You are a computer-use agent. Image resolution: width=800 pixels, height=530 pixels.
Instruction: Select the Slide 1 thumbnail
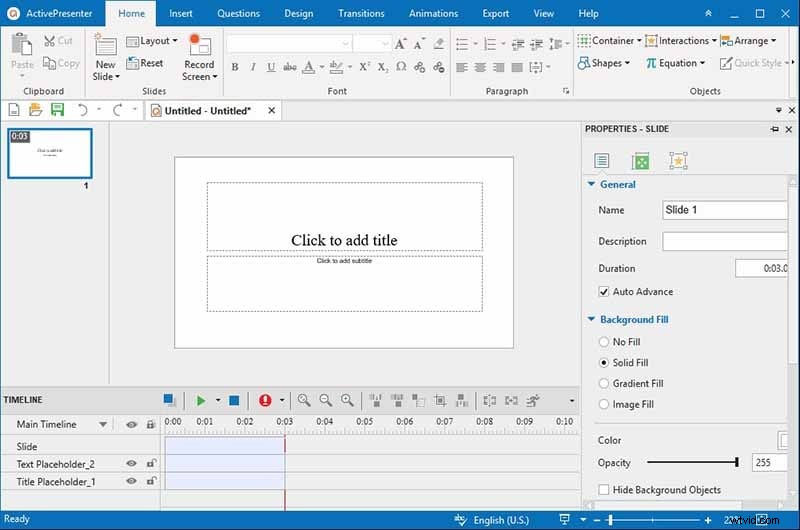pyautogui.click(x=50, y=153)
